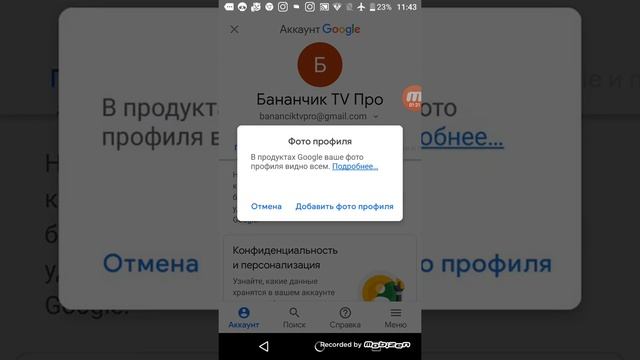Open the Mobizen floating recorder bubble
This screenshot has width=640, height=360.
412,98
